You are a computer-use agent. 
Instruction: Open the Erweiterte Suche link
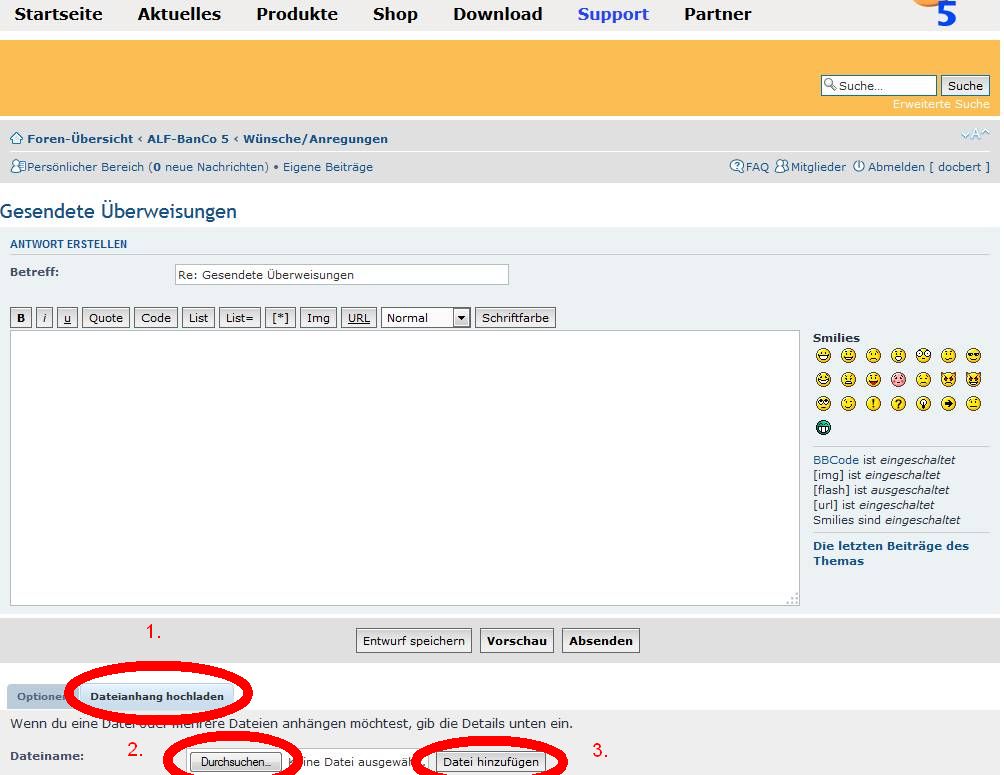coord(941,104)
